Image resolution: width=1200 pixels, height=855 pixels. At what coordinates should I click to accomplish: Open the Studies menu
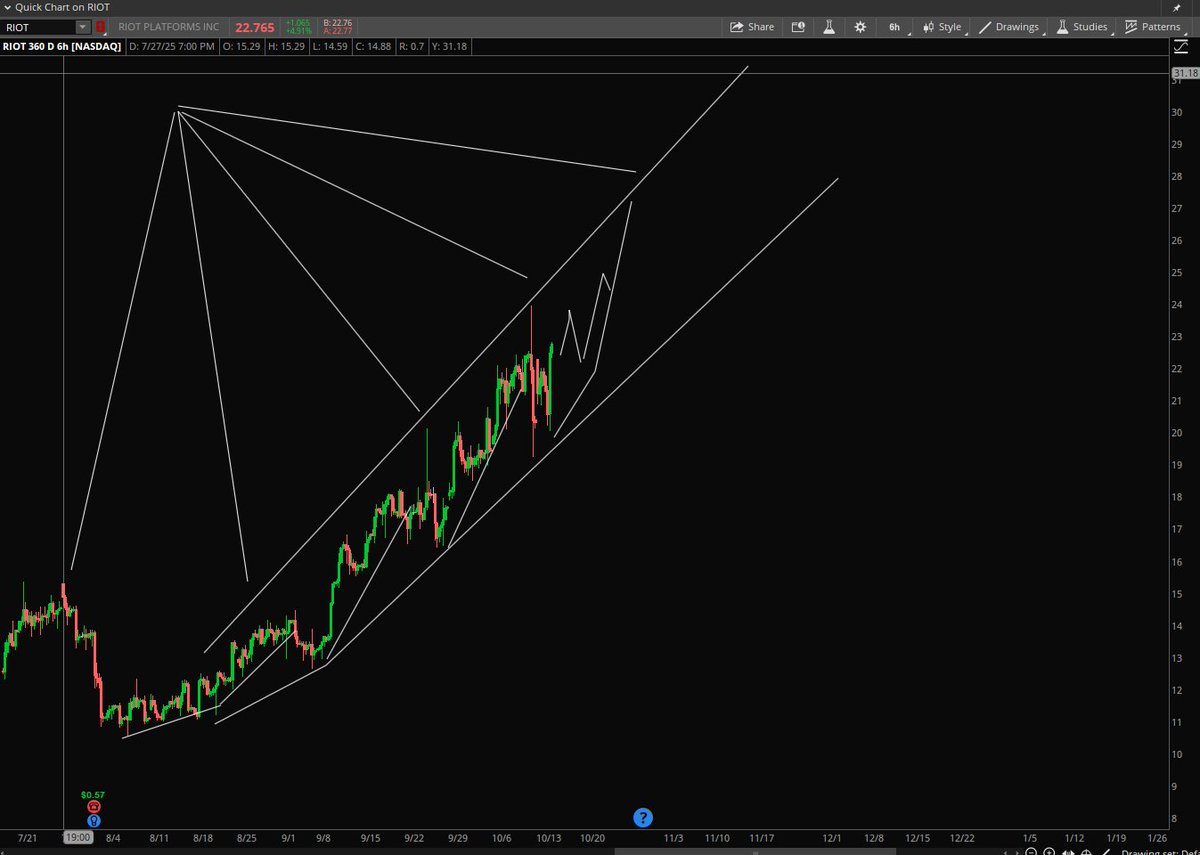pyautogui.click(x=1082, y=27)
